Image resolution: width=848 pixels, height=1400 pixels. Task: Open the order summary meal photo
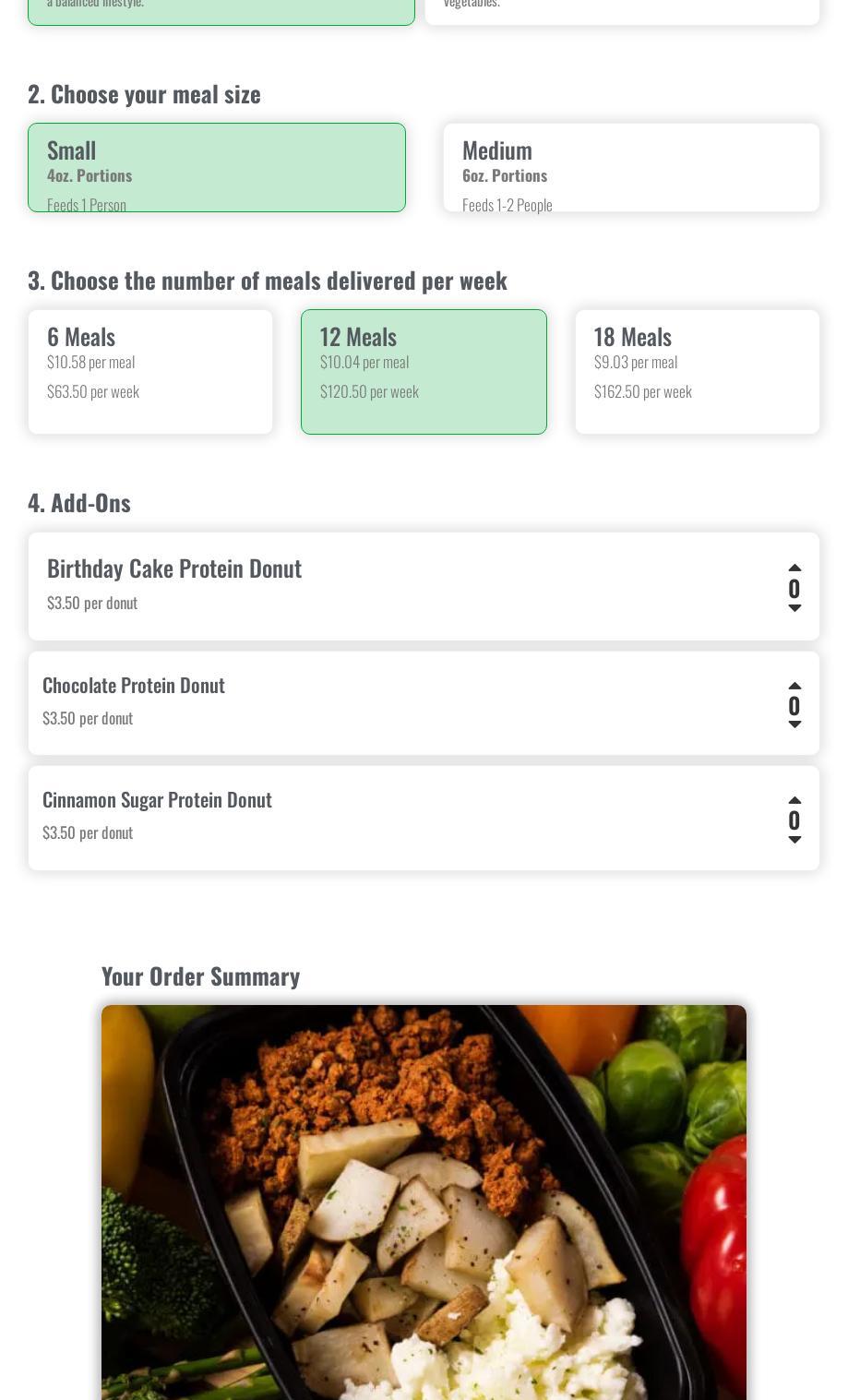(x=424, y=1202)
